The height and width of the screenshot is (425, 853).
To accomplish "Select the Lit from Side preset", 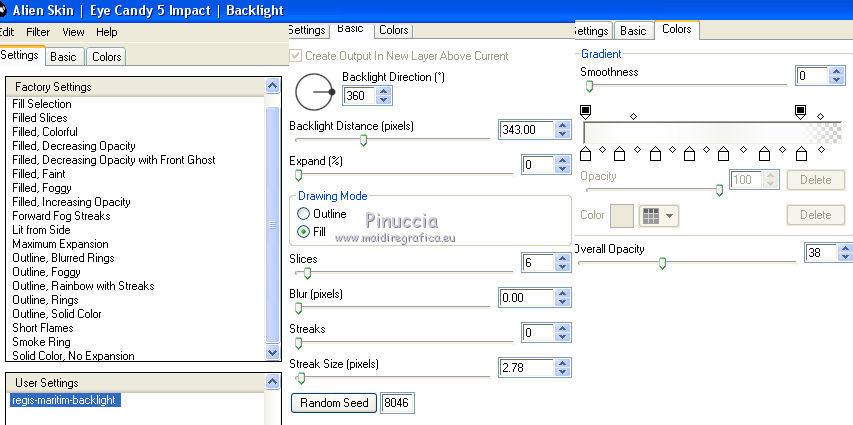I will [41, 230].
